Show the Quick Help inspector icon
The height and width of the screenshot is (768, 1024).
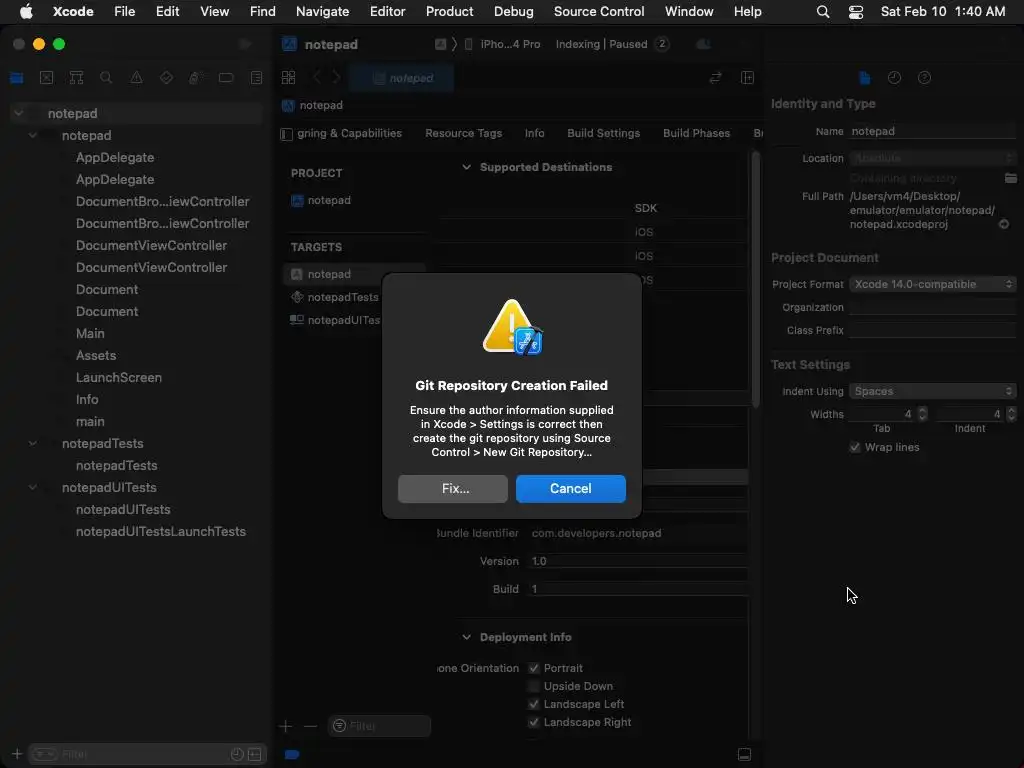coord(924,78)
